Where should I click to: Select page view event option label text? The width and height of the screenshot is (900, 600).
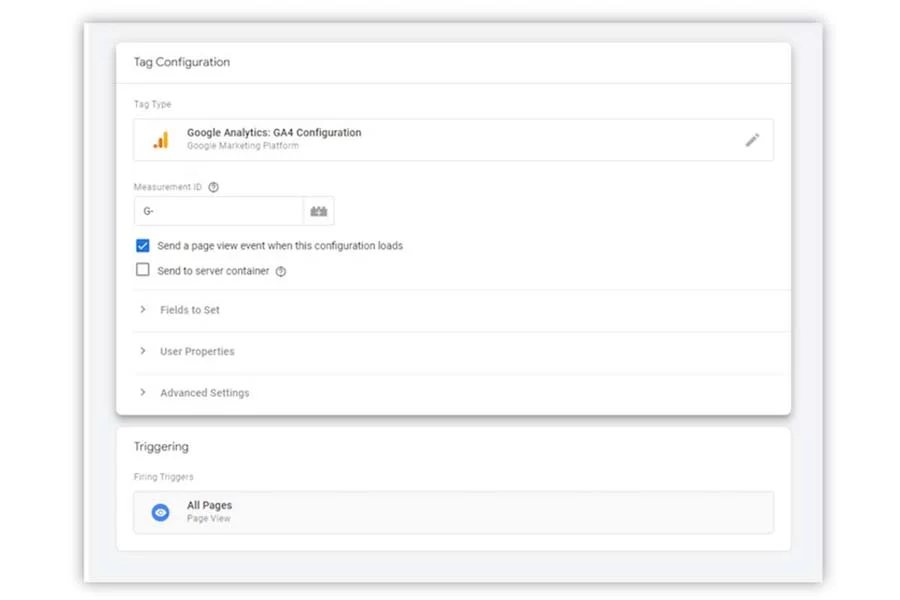280,246
